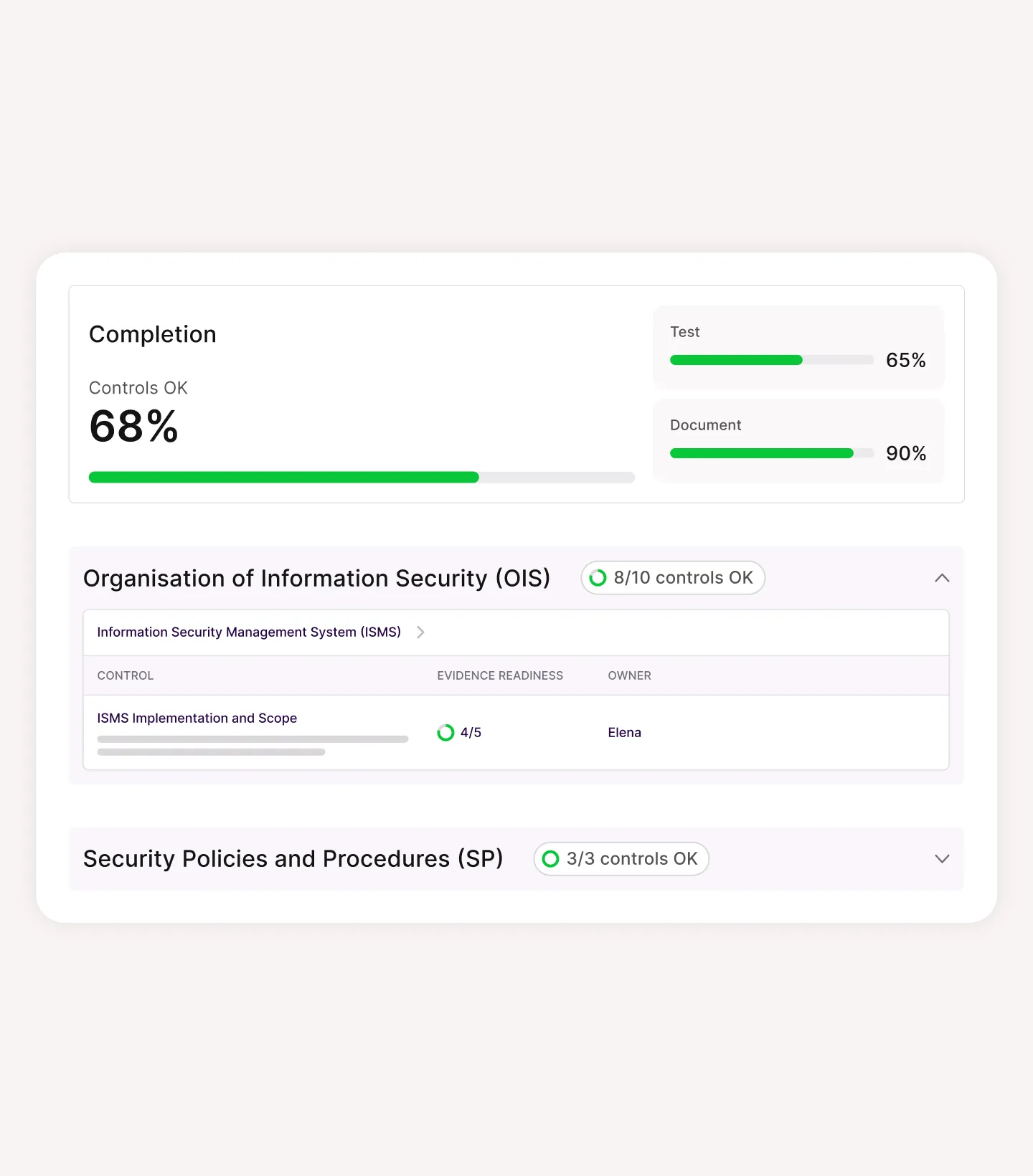Sort by the CONTROL column header

(x=126, y=675)
